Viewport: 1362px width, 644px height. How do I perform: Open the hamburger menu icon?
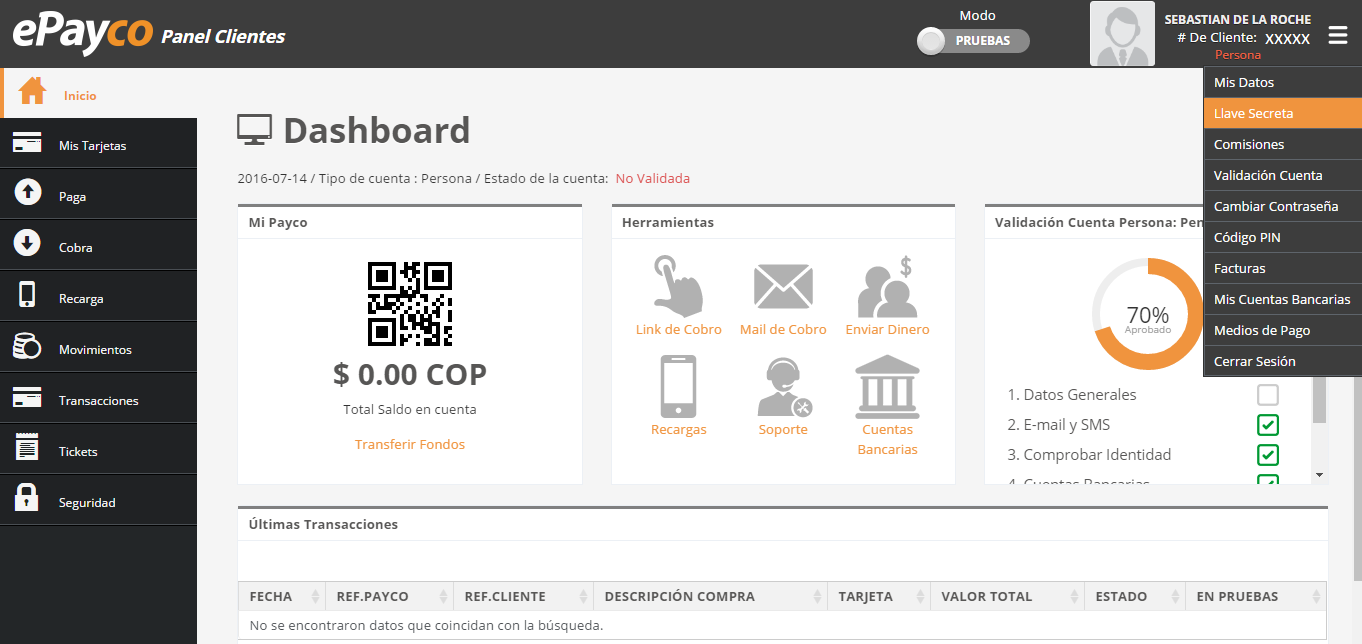click(1338, 36)
